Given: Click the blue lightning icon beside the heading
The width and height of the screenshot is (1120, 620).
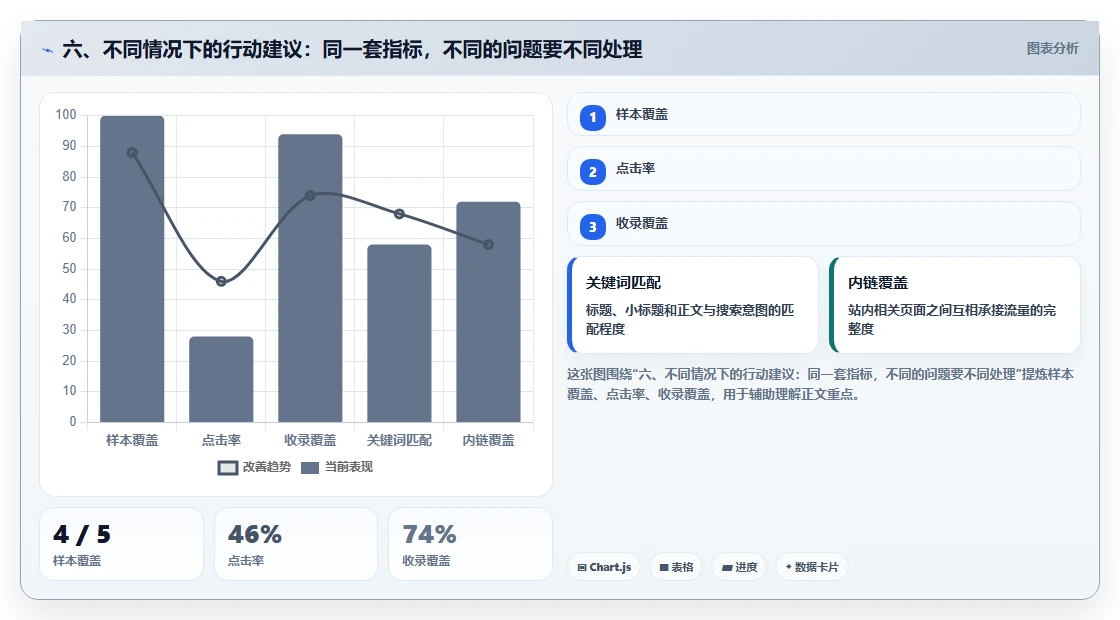Looking at the screenshot, I should coord(48,50).
